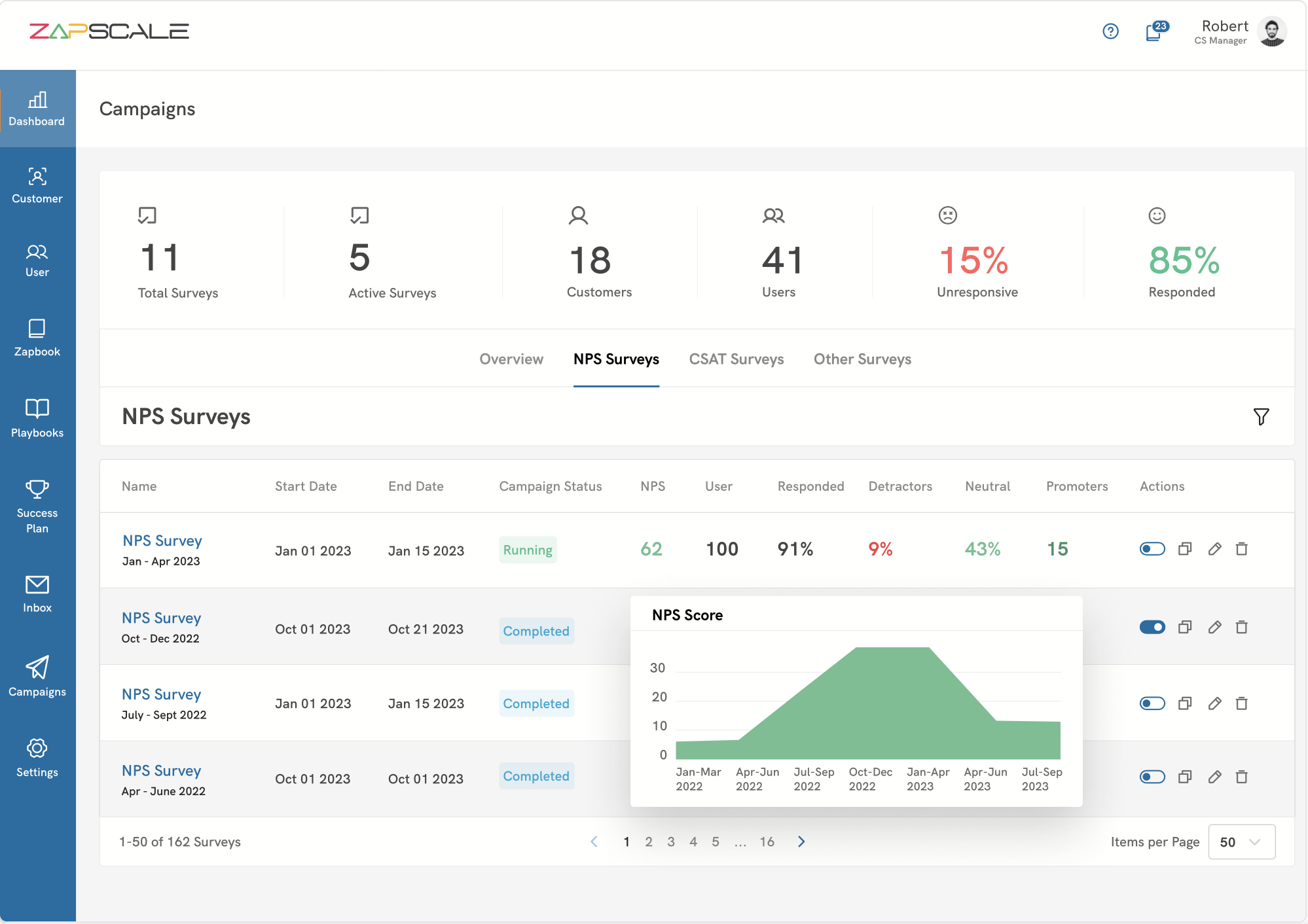Go to Playbooks in the sidebar
Image resolution: width=1308 pixels, height=924 pixels.
coord(37,418)
